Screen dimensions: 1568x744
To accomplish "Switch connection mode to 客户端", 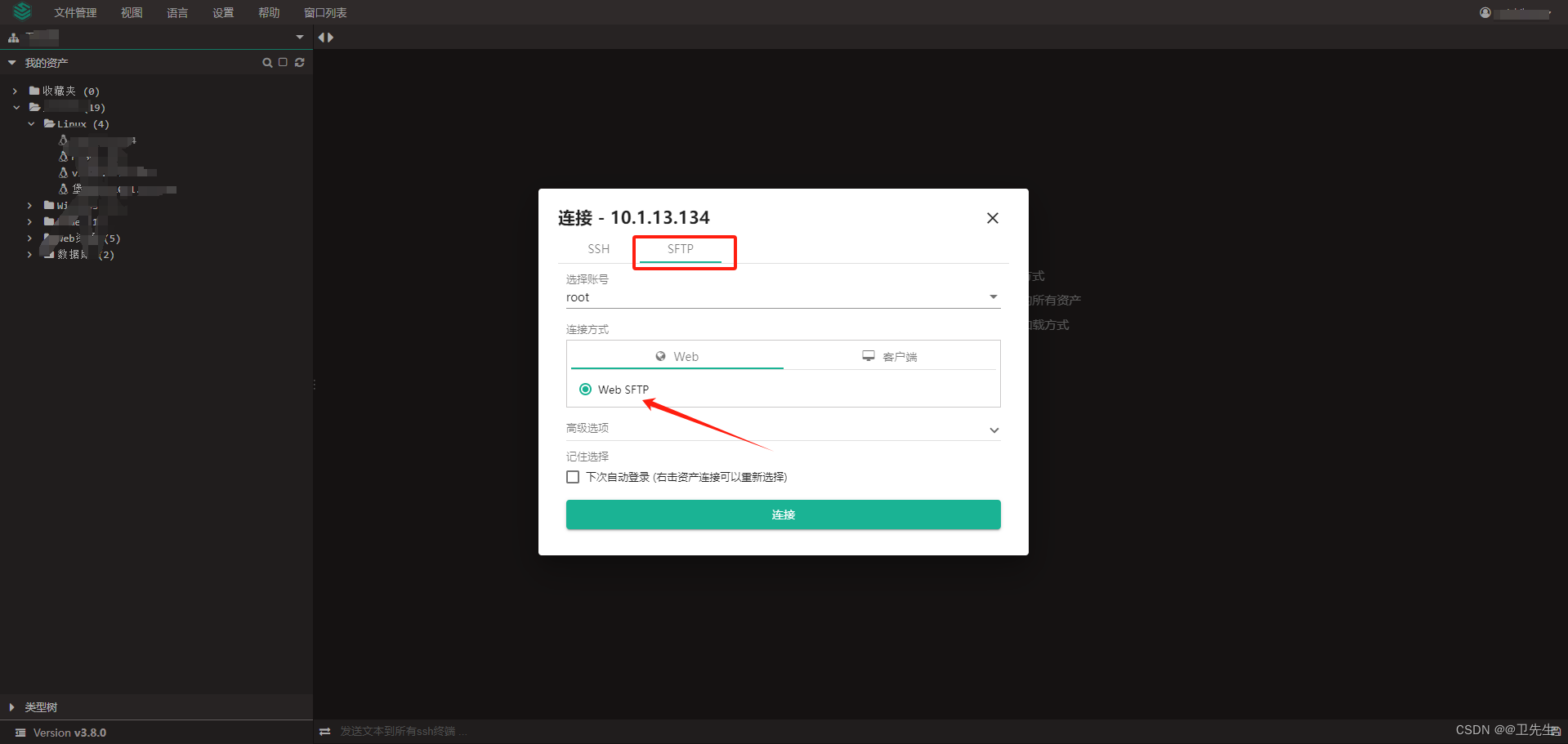I will tap(891, 356).
